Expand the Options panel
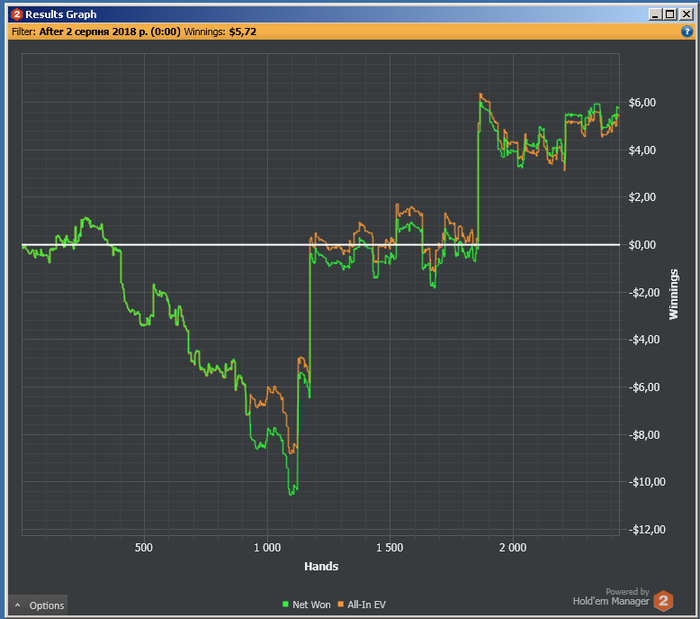The height and width of the screenshot is (619, 700). [x=38, y=605]
